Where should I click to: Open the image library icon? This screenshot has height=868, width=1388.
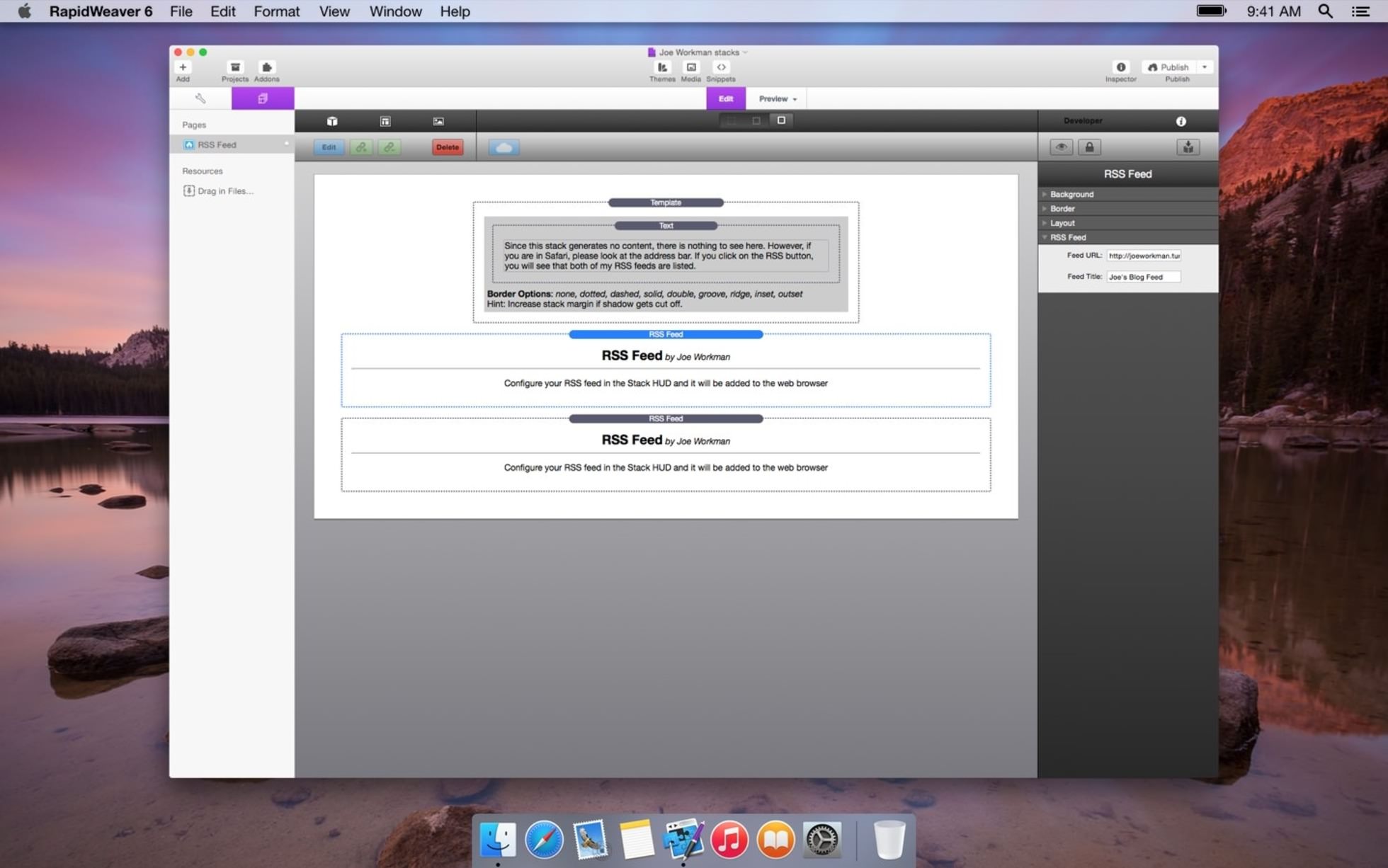pos(438,121)
